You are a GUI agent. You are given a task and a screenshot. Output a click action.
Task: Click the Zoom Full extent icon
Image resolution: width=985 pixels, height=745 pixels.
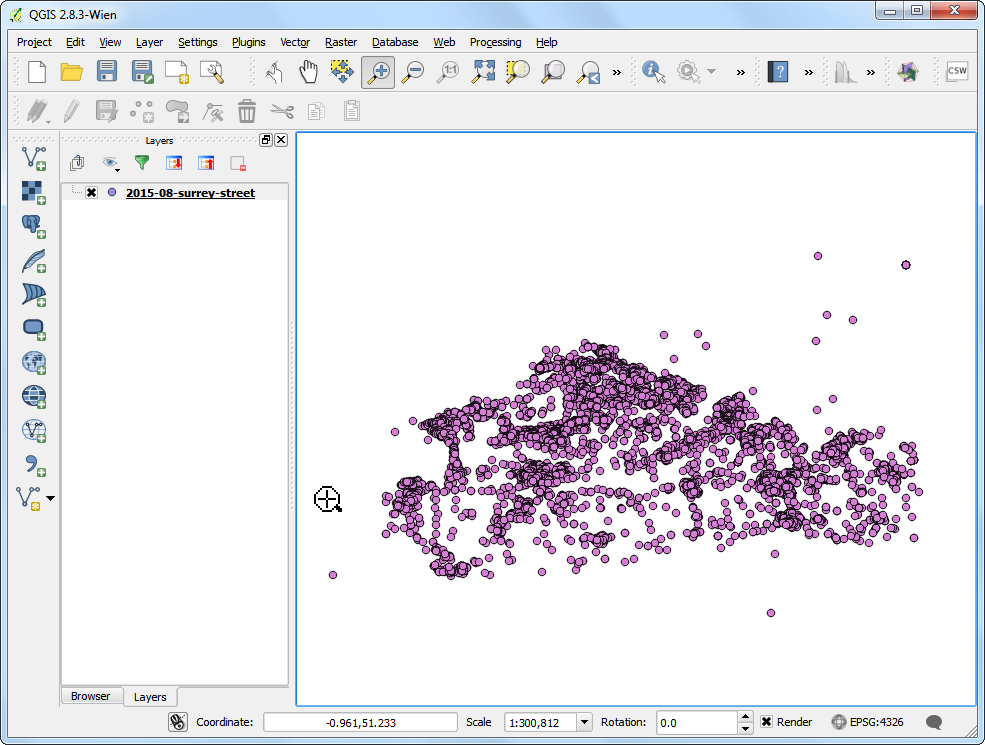click(x=484, y=72)
